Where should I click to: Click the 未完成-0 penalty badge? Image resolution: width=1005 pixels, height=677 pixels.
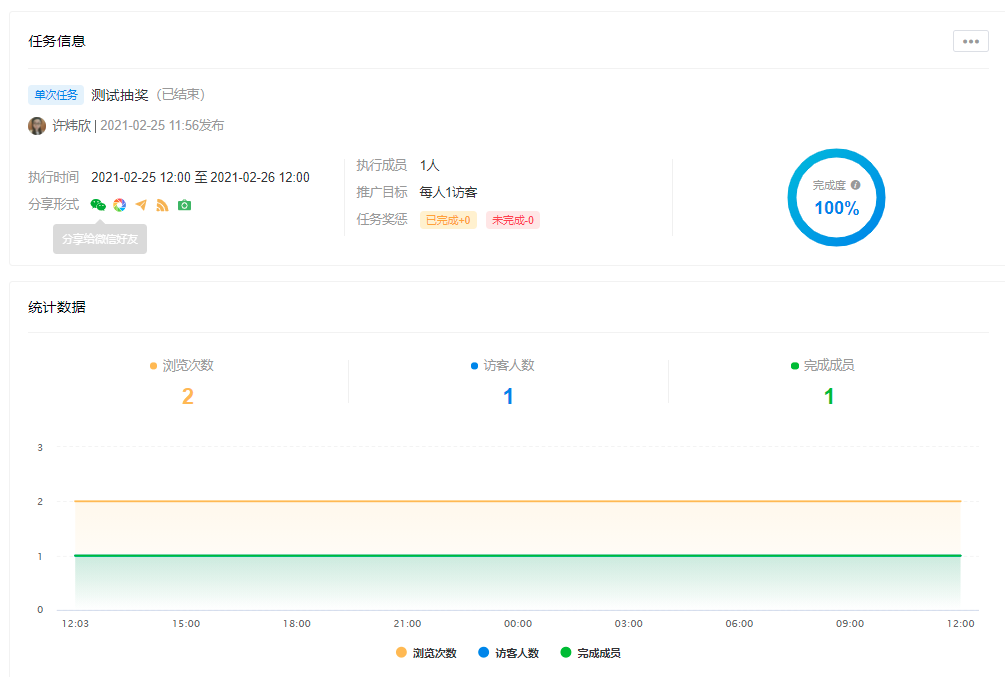tap(512, 220)
